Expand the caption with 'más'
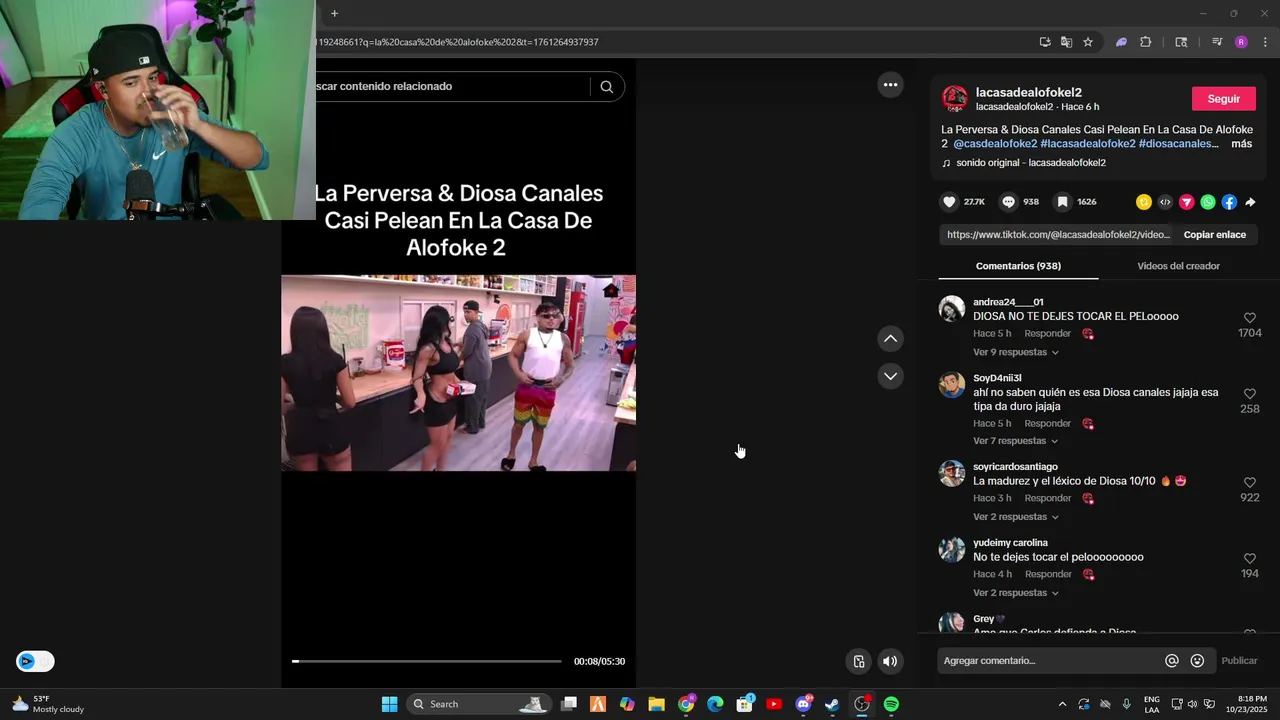The image size is (1280, 720). 1241,144
